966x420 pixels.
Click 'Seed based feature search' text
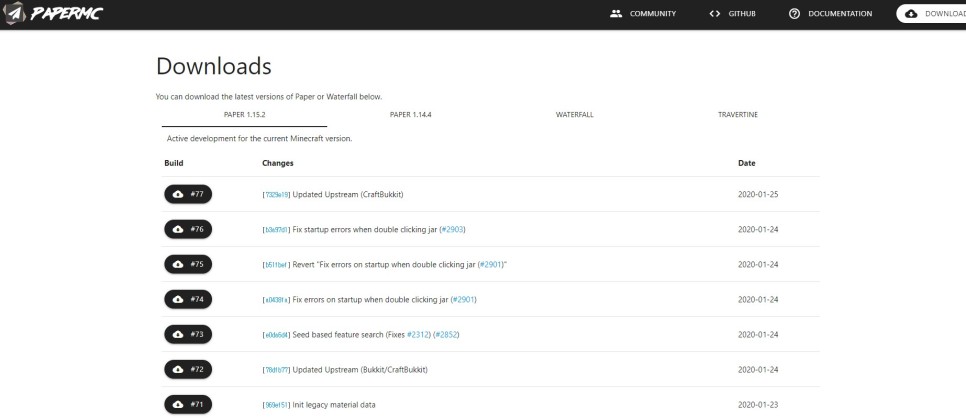pyautogui.click(x=338, y=334)
